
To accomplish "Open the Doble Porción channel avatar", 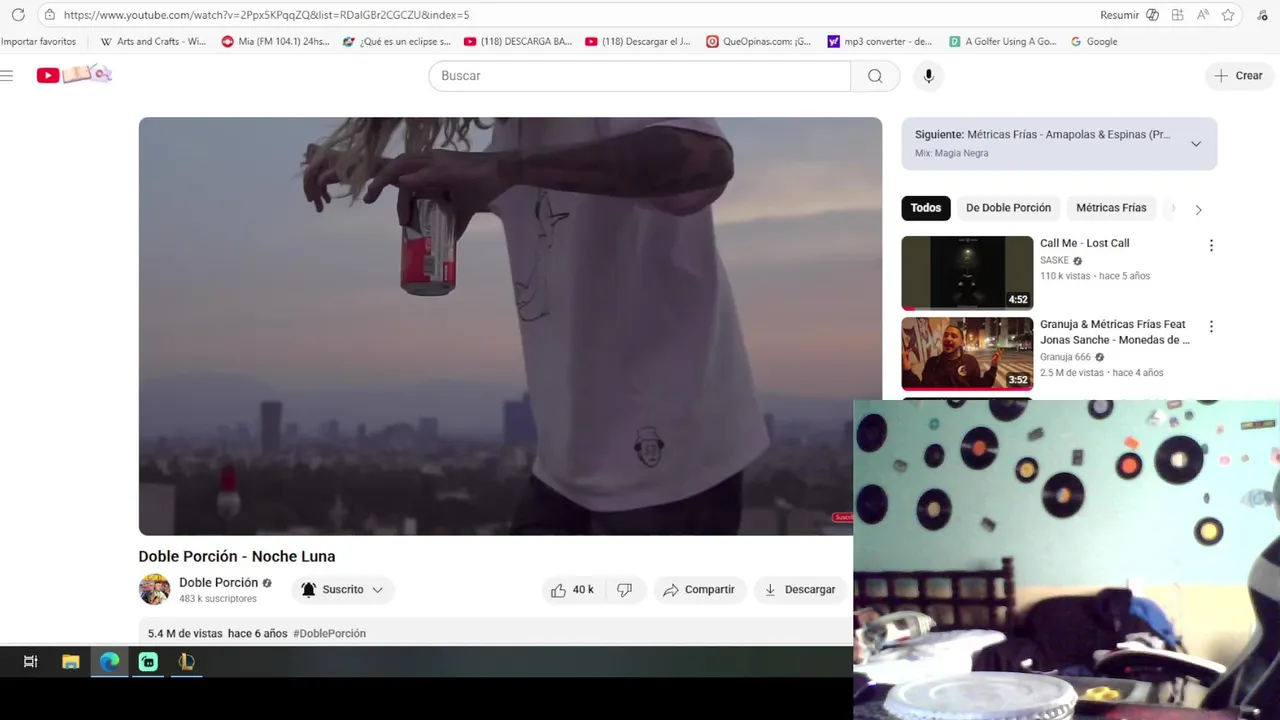I will 154,589.
